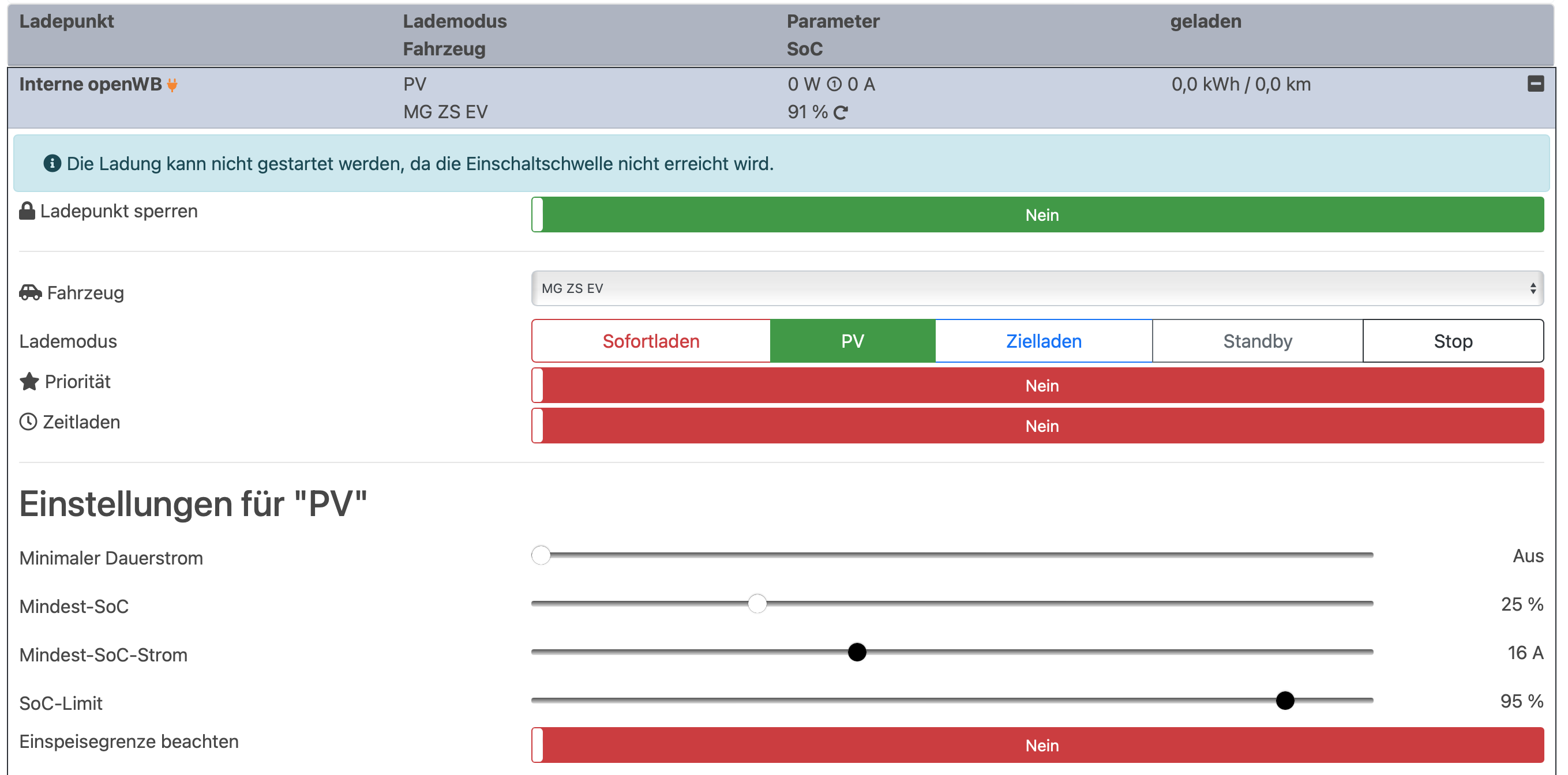Click the car icon next to Fahrzeug
The image size is (1568, 775).
[31, 292]
